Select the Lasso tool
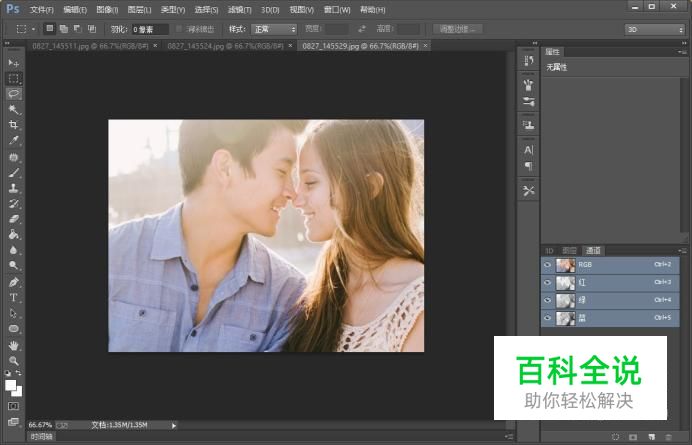This screenshot has height=445, width=692. click(14, 93)
